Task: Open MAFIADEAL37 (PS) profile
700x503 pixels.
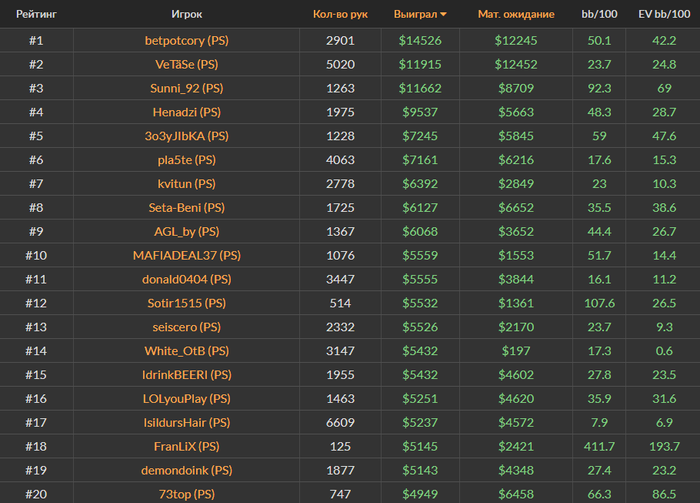Action: pos(187,255)
